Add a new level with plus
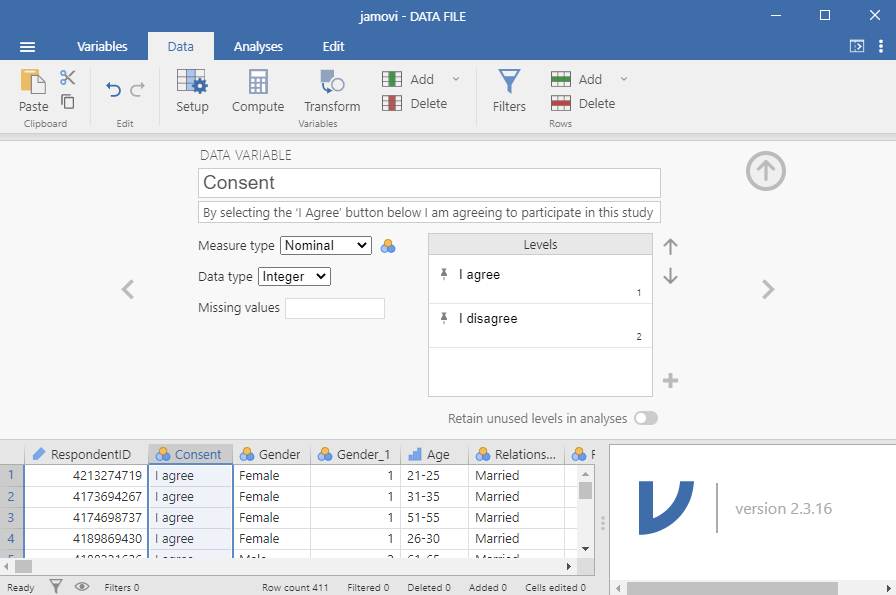This screenshot has width=896, height=595. (670, 380)
